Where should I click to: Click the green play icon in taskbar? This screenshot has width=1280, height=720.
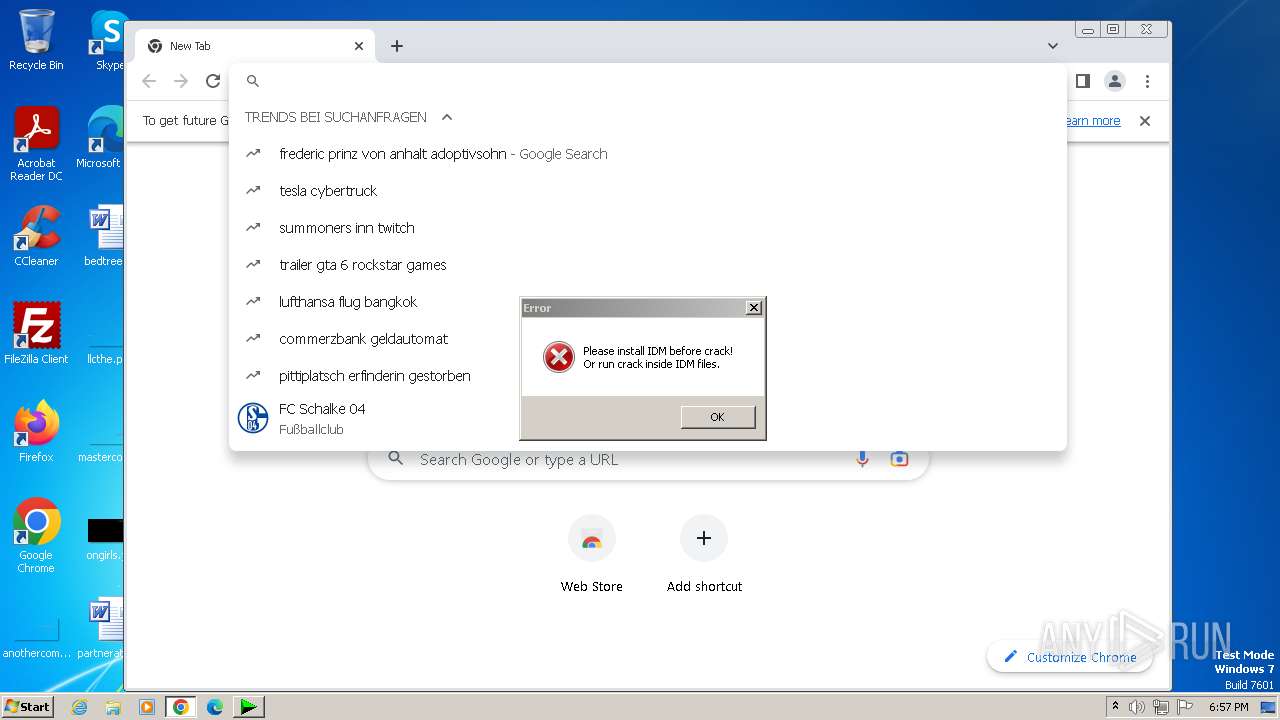coord(248,707)
